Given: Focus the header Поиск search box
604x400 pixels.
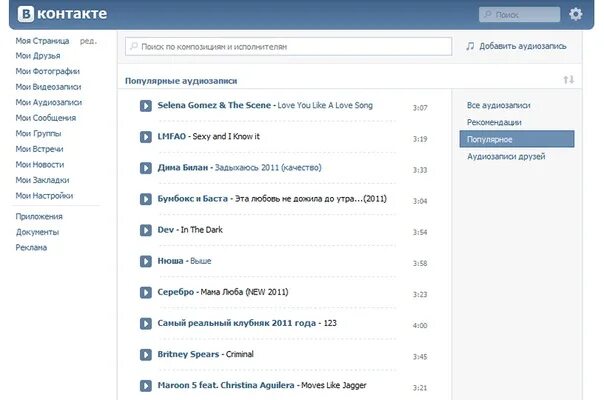Looking at the screenshot, I should [x=519, y=15].
